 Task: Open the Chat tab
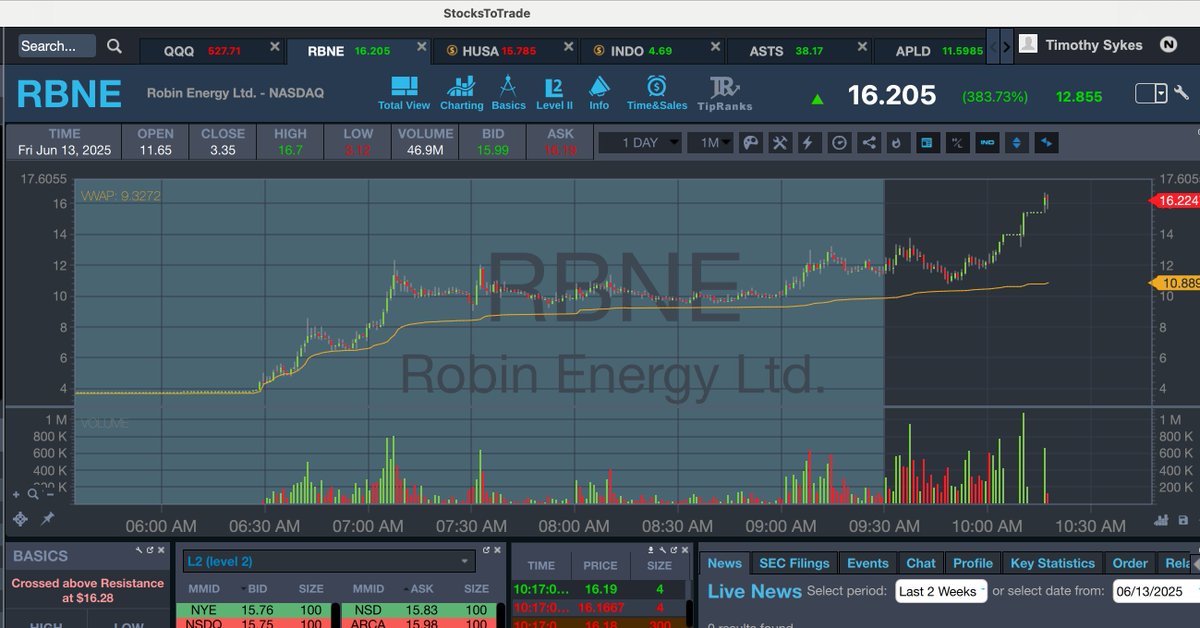tap(921, 563)
